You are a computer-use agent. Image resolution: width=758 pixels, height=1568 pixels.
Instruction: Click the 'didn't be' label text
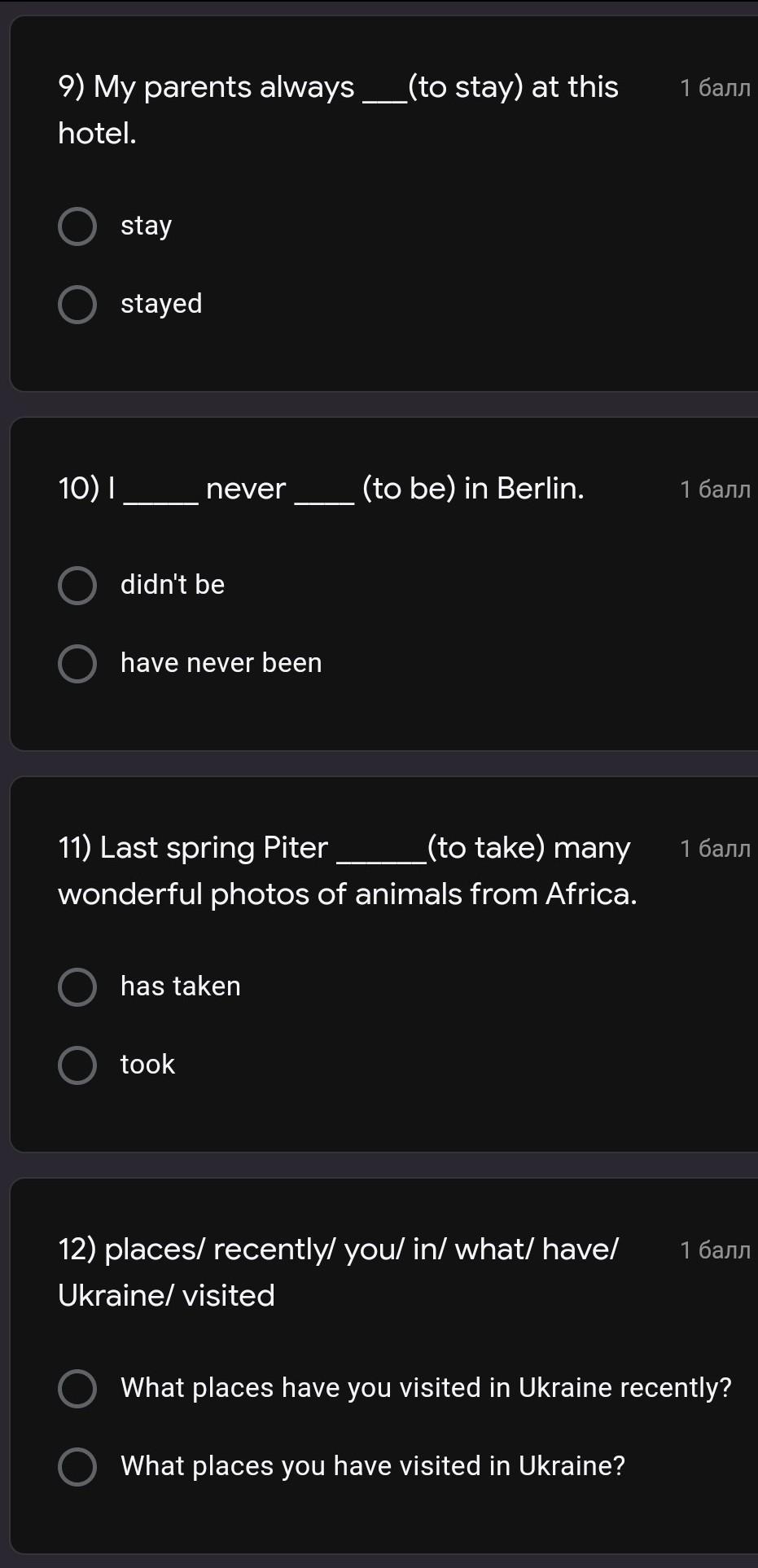pyautogui.click(x=173, y=585)
